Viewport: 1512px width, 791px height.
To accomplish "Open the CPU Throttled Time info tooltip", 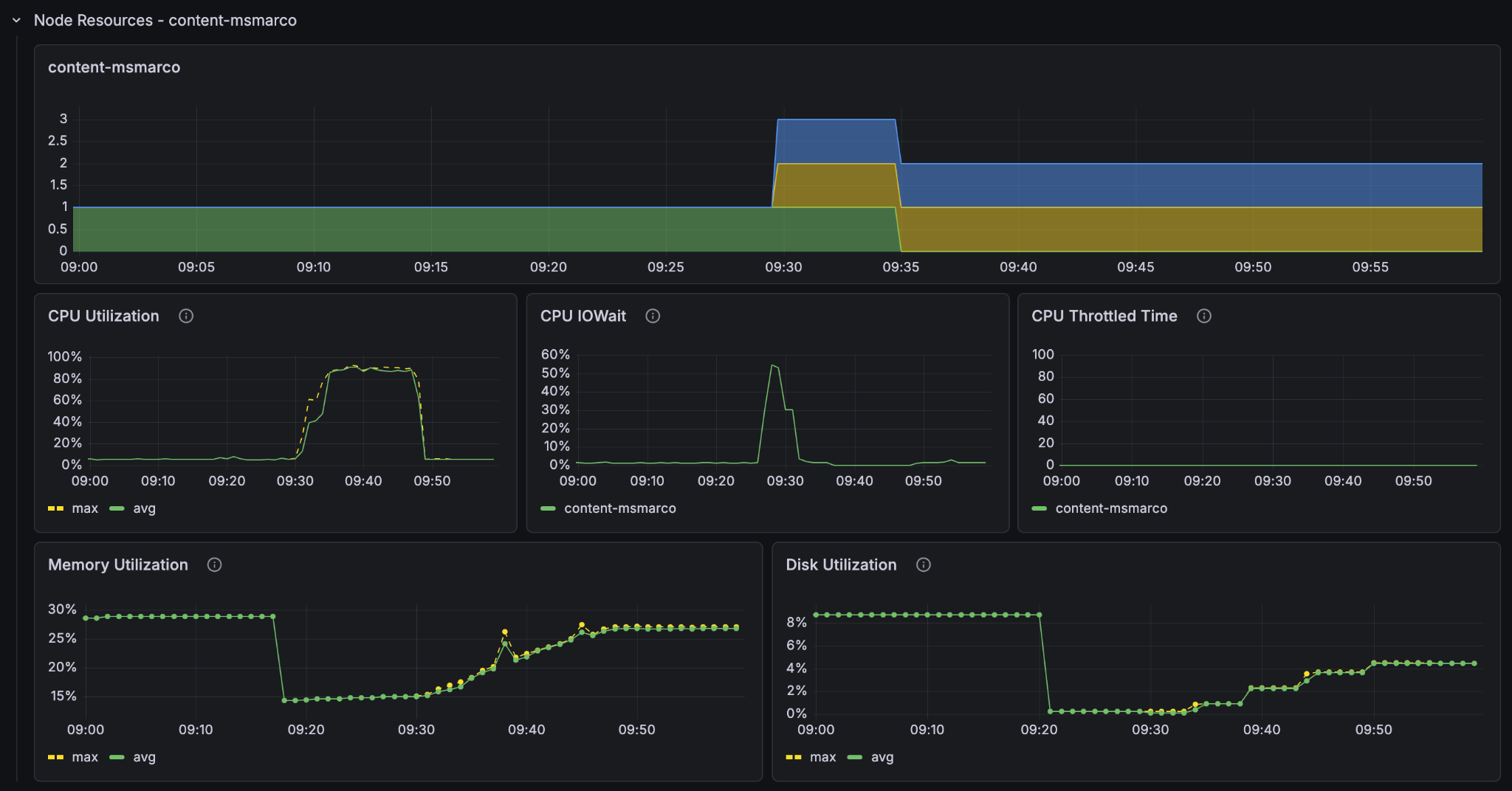I will (1205, 316).
